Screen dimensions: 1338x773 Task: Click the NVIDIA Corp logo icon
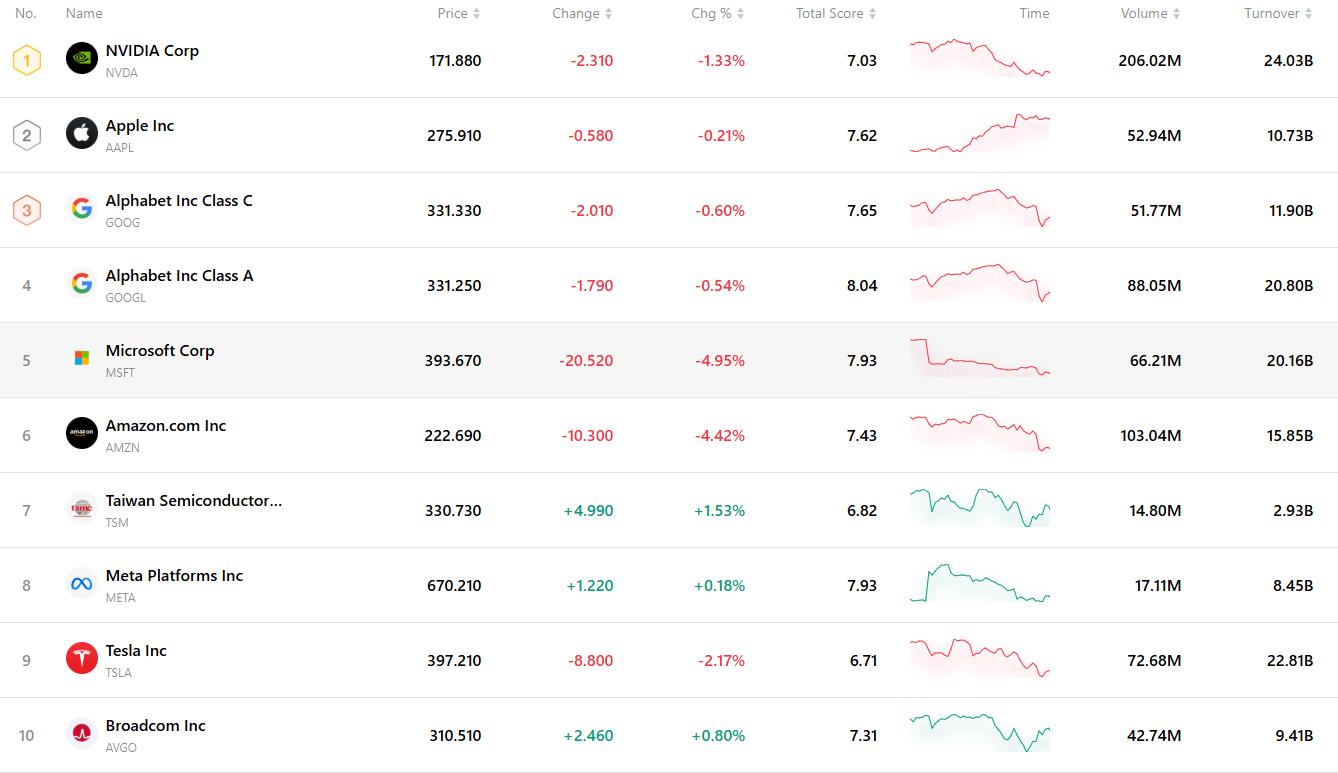click(x=82, y=59)
